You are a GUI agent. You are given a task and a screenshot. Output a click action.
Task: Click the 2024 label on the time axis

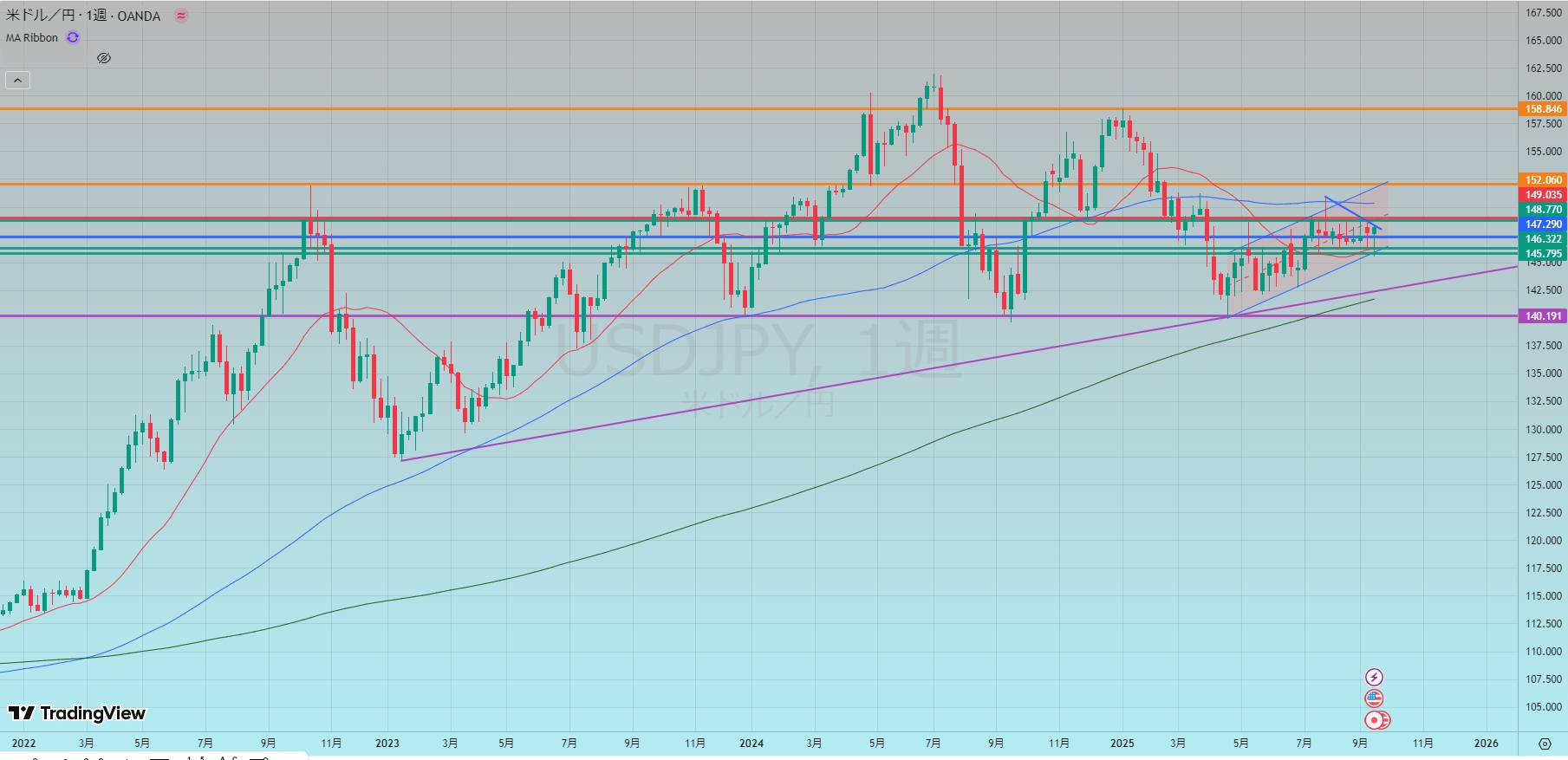(x=751, y=744)
